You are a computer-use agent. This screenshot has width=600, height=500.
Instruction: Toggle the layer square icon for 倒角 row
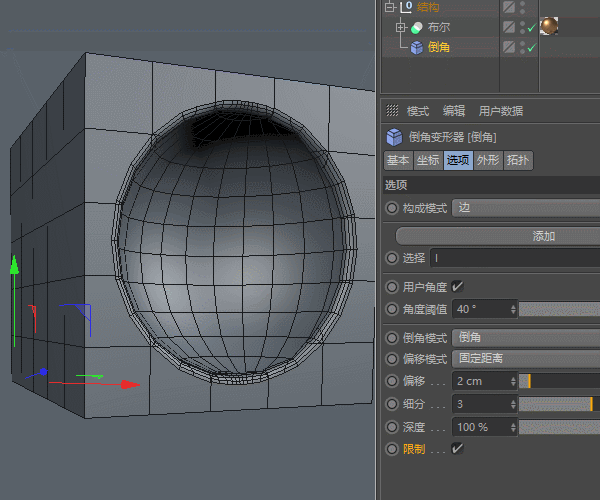click(509, 47)
